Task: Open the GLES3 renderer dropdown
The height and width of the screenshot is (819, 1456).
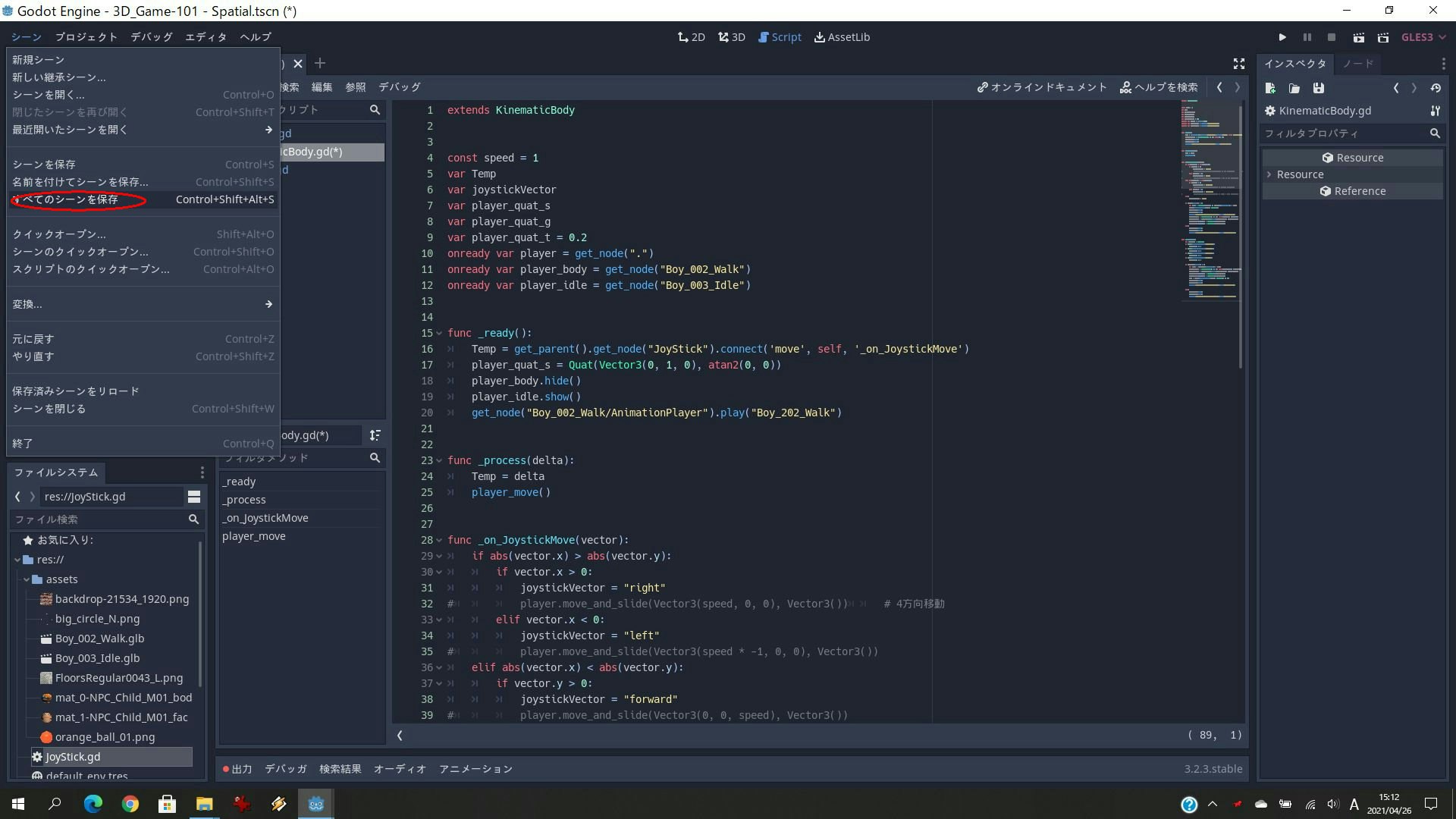Action: 1423,37
